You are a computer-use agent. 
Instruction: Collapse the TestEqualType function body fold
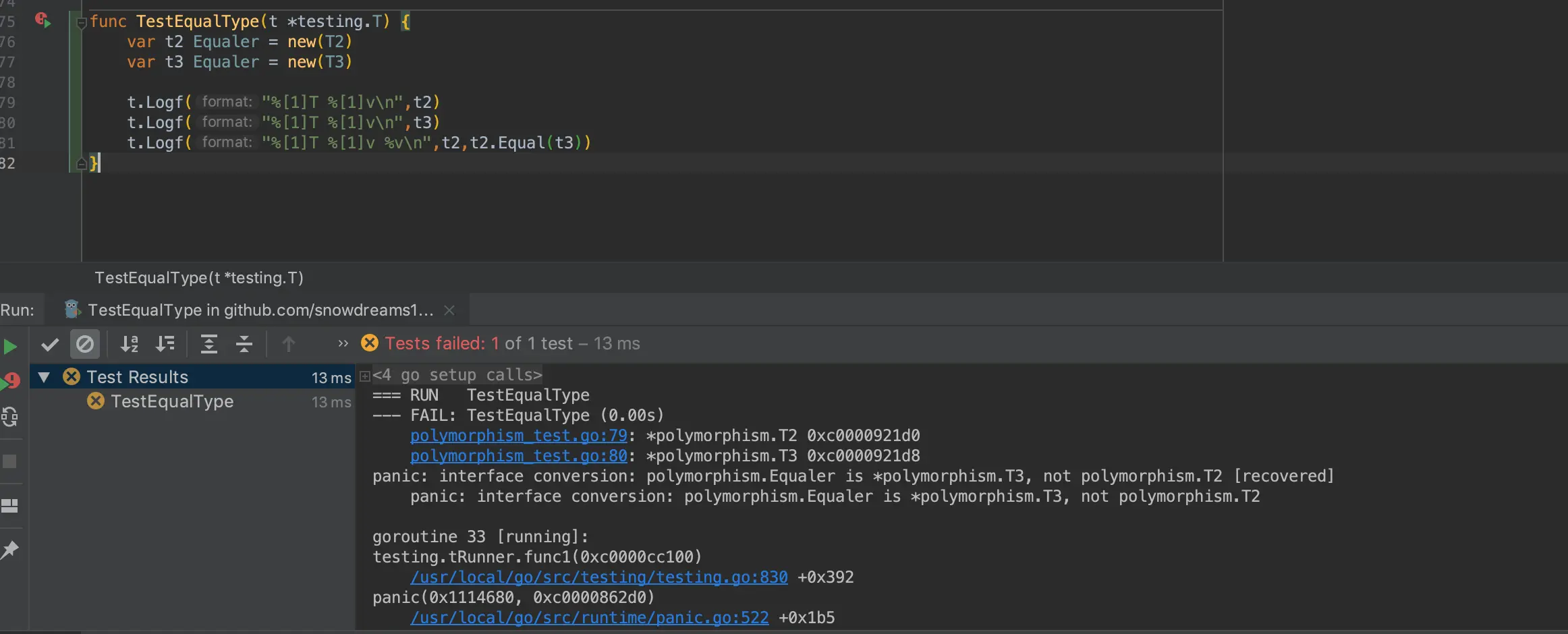coord(81,21)
